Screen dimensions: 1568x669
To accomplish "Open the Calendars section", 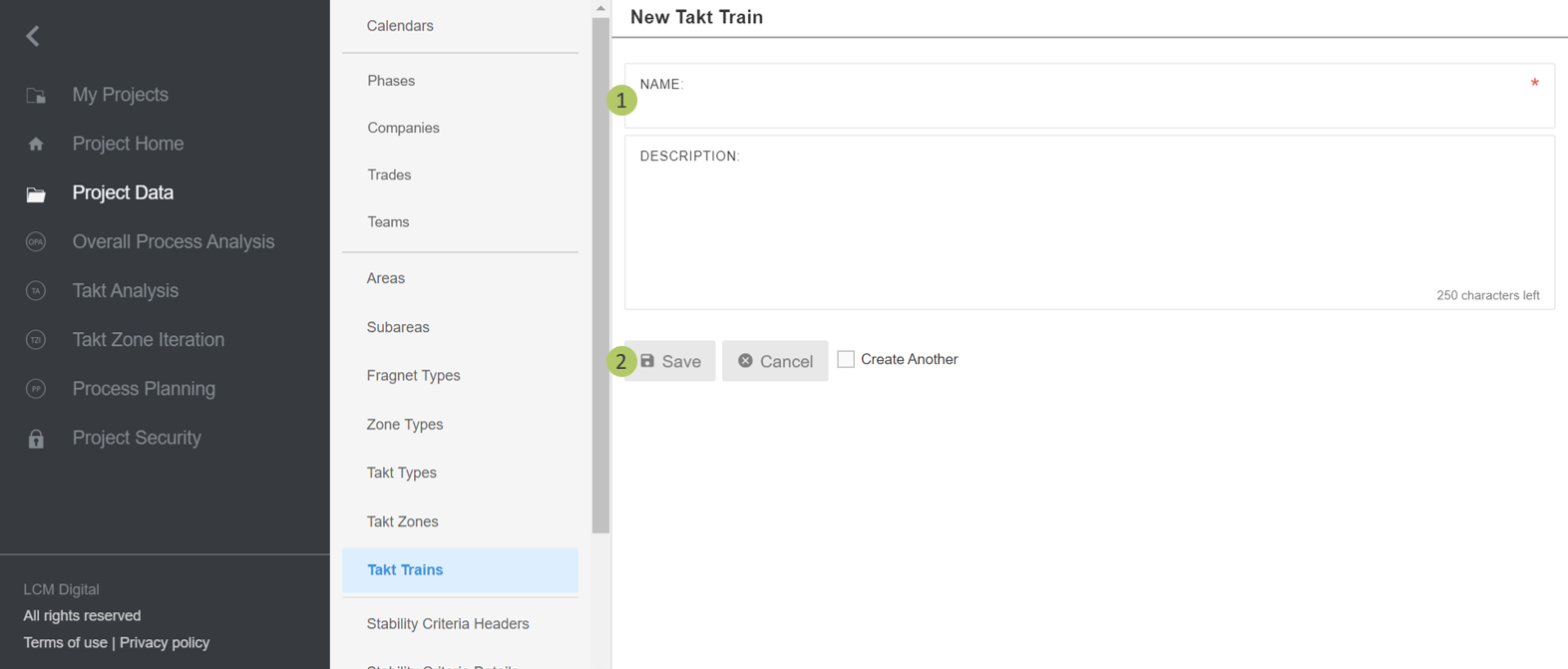I will click(399, 26).
